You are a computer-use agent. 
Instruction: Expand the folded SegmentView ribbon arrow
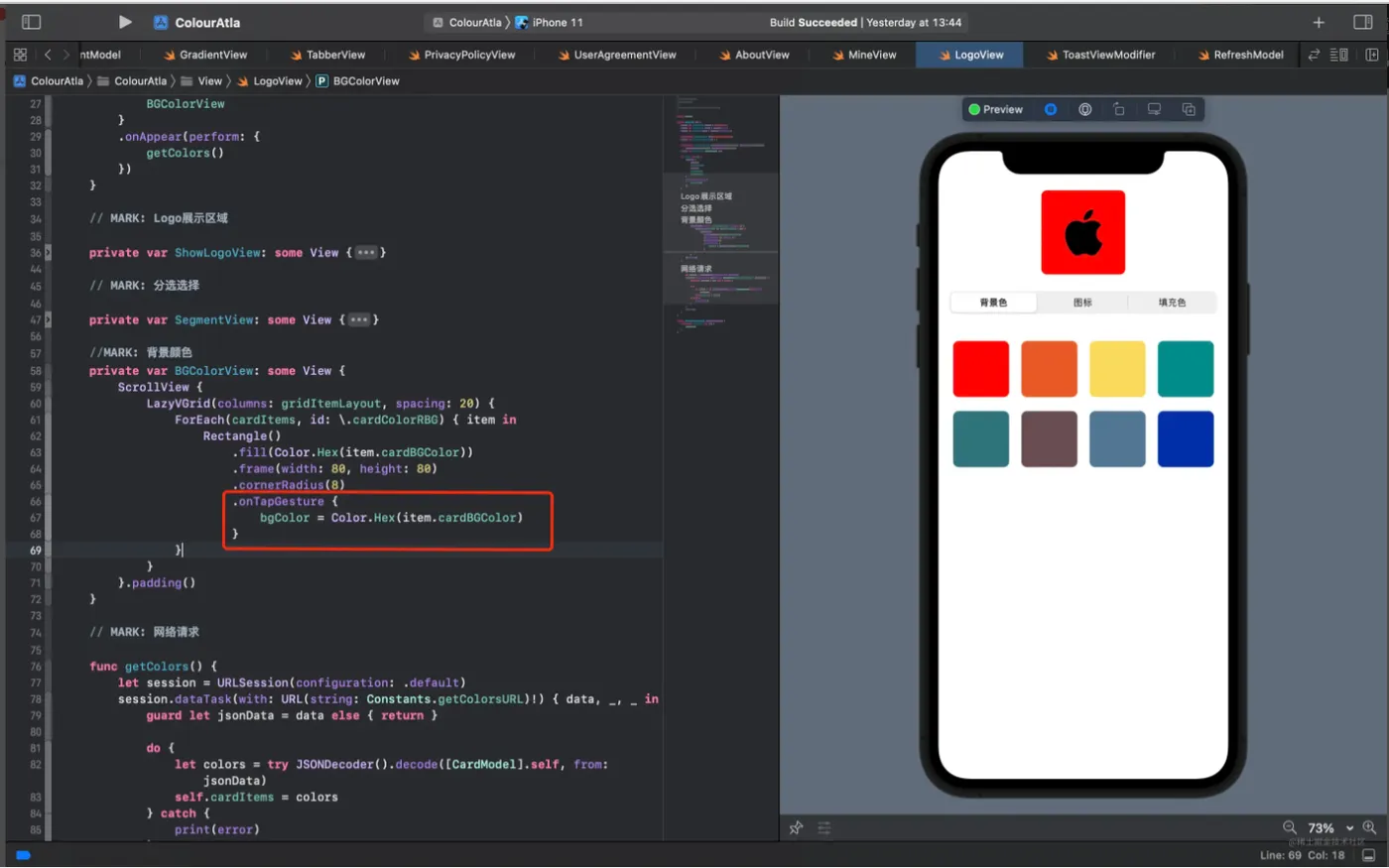pyautogui.click(x=48, y=320)
